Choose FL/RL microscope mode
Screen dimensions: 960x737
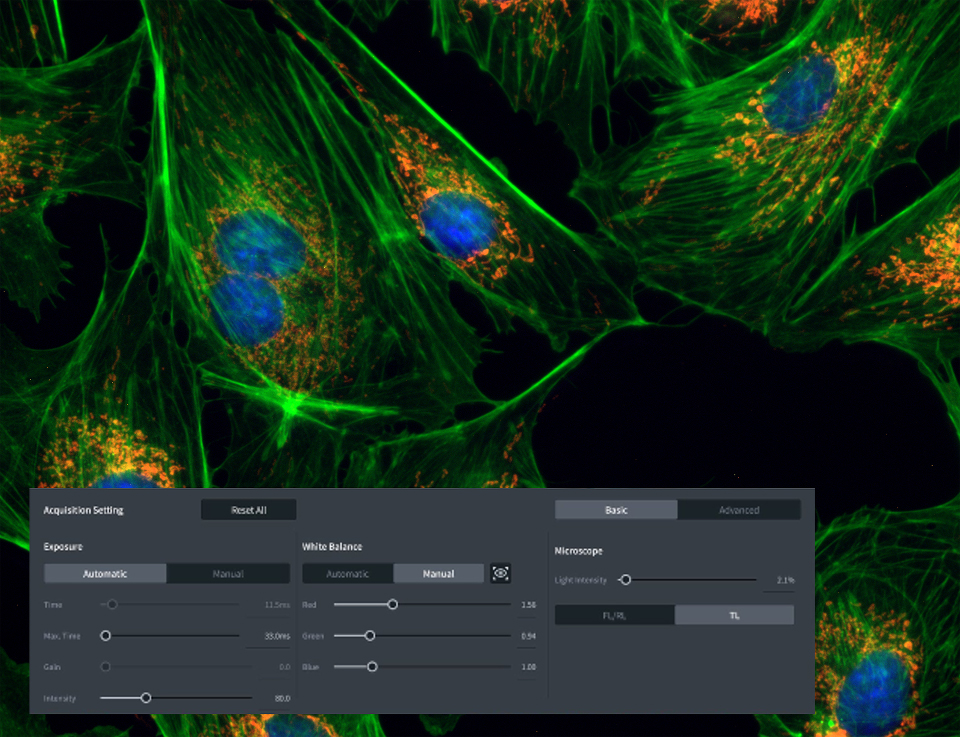pyautogui.click(x=614, y=616)
